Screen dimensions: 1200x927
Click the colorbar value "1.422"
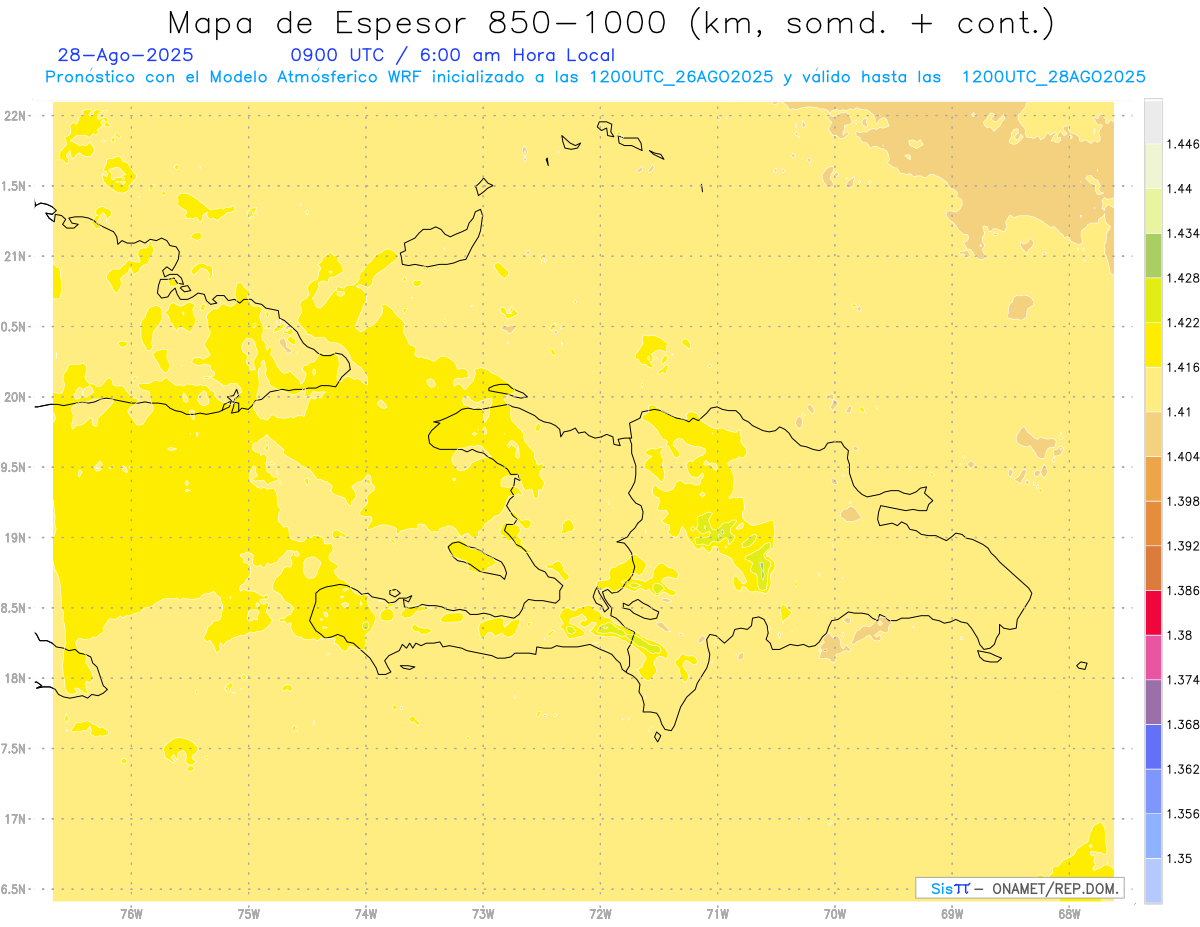coord(1182,322)
